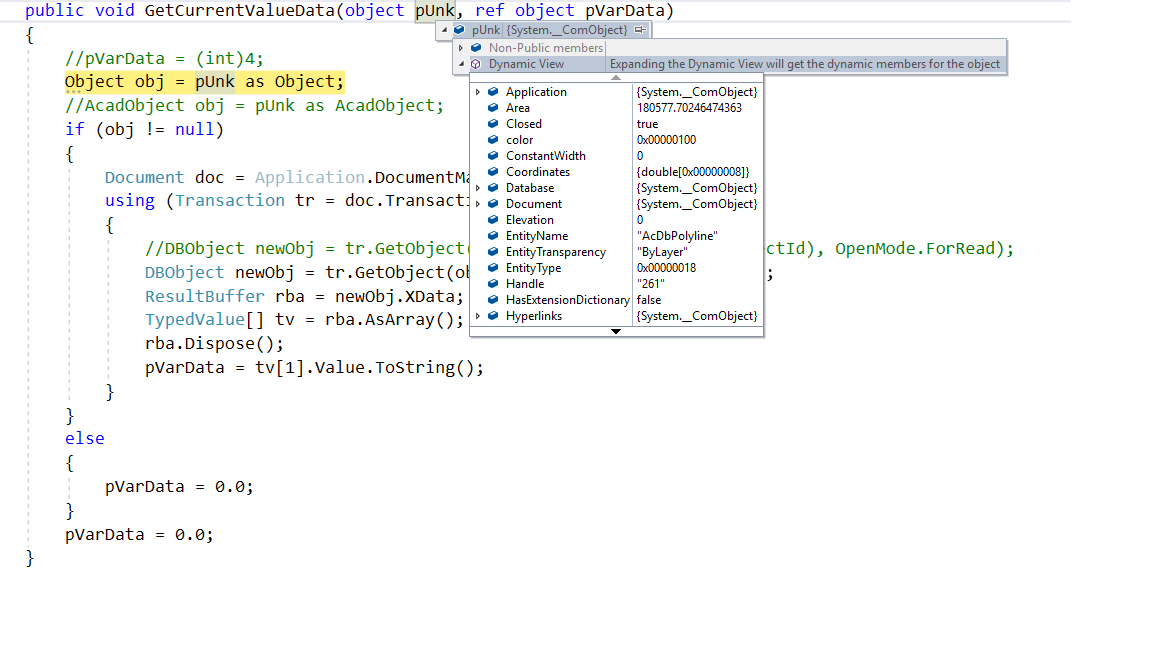Expand the Application property row
1152x648 pixels.
tap(478, 92)
